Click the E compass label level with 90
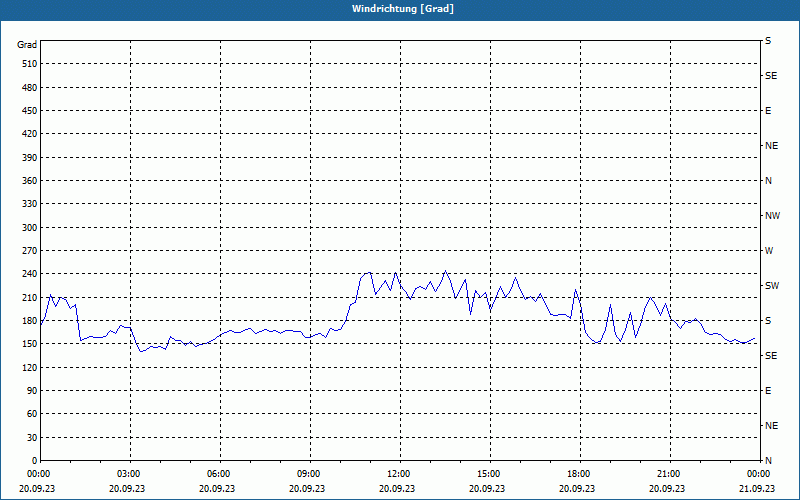Image resolution: width=800 pixels, height=500 pixels. (x=768, y=391)
